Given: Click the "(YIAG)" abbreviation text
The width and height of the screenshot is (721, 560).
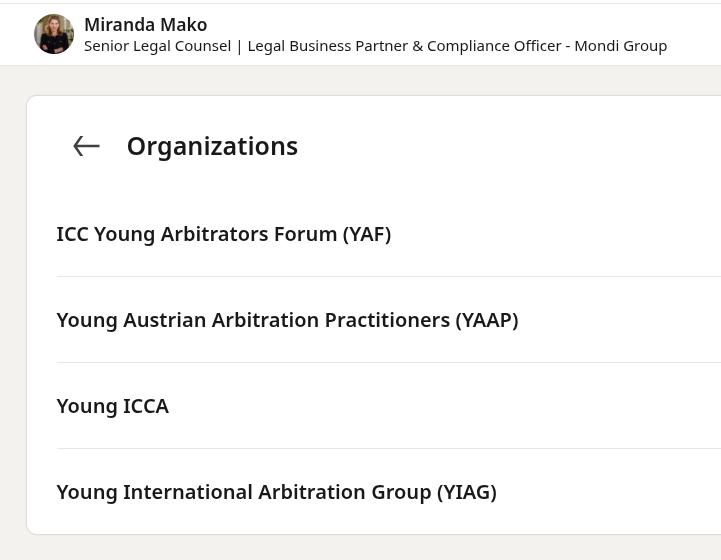Looking at the screenshot, I should 466,492.
